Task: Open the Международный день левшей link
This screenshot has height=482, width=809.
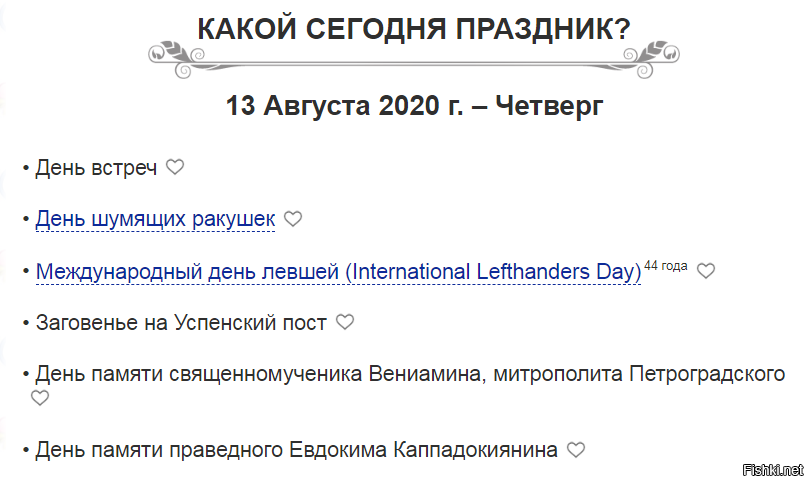Action: (x=338, y=271)
